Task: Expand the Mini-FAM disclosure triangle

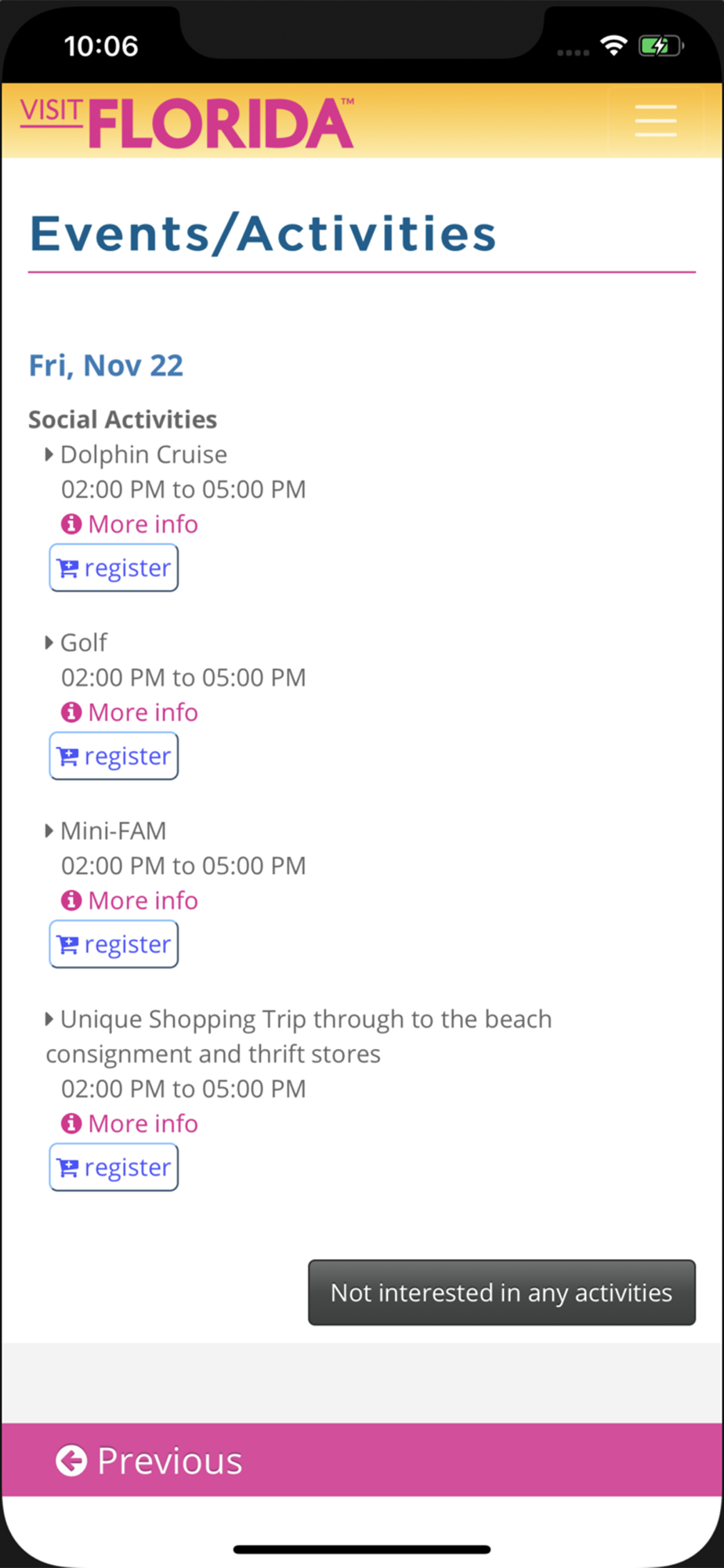Action: click(x=49, y=830)
